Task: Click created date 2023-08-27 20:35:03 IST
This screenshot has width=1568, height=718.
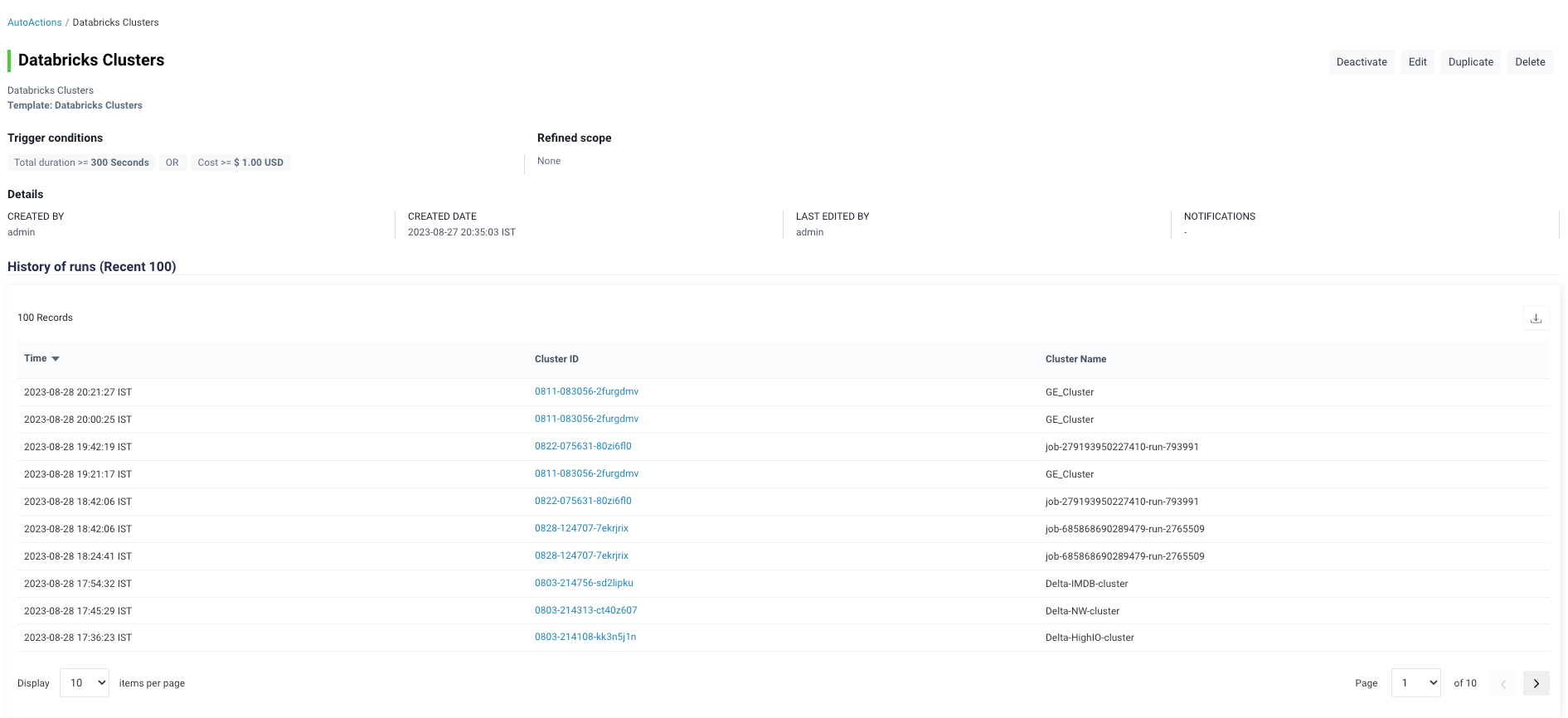Action: point(462,232)
